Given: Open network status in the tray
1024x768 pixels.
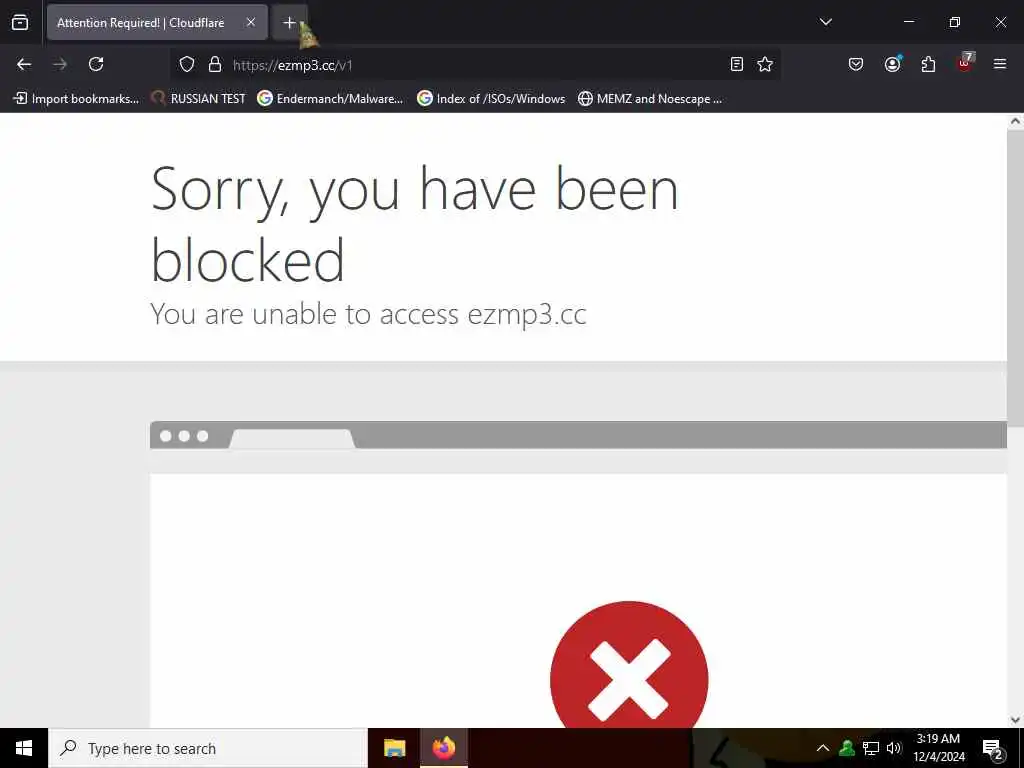Looking at the screenshot, I should [x=871, y=748].
